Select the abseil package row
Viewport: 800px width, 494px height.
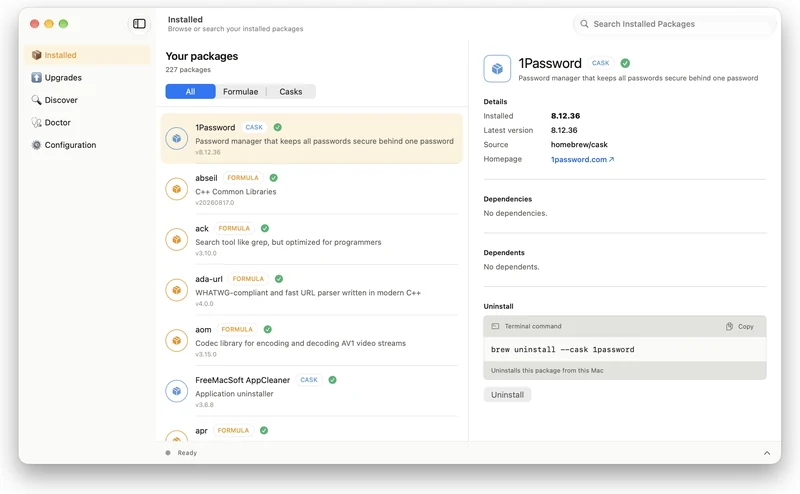[312, 189]
